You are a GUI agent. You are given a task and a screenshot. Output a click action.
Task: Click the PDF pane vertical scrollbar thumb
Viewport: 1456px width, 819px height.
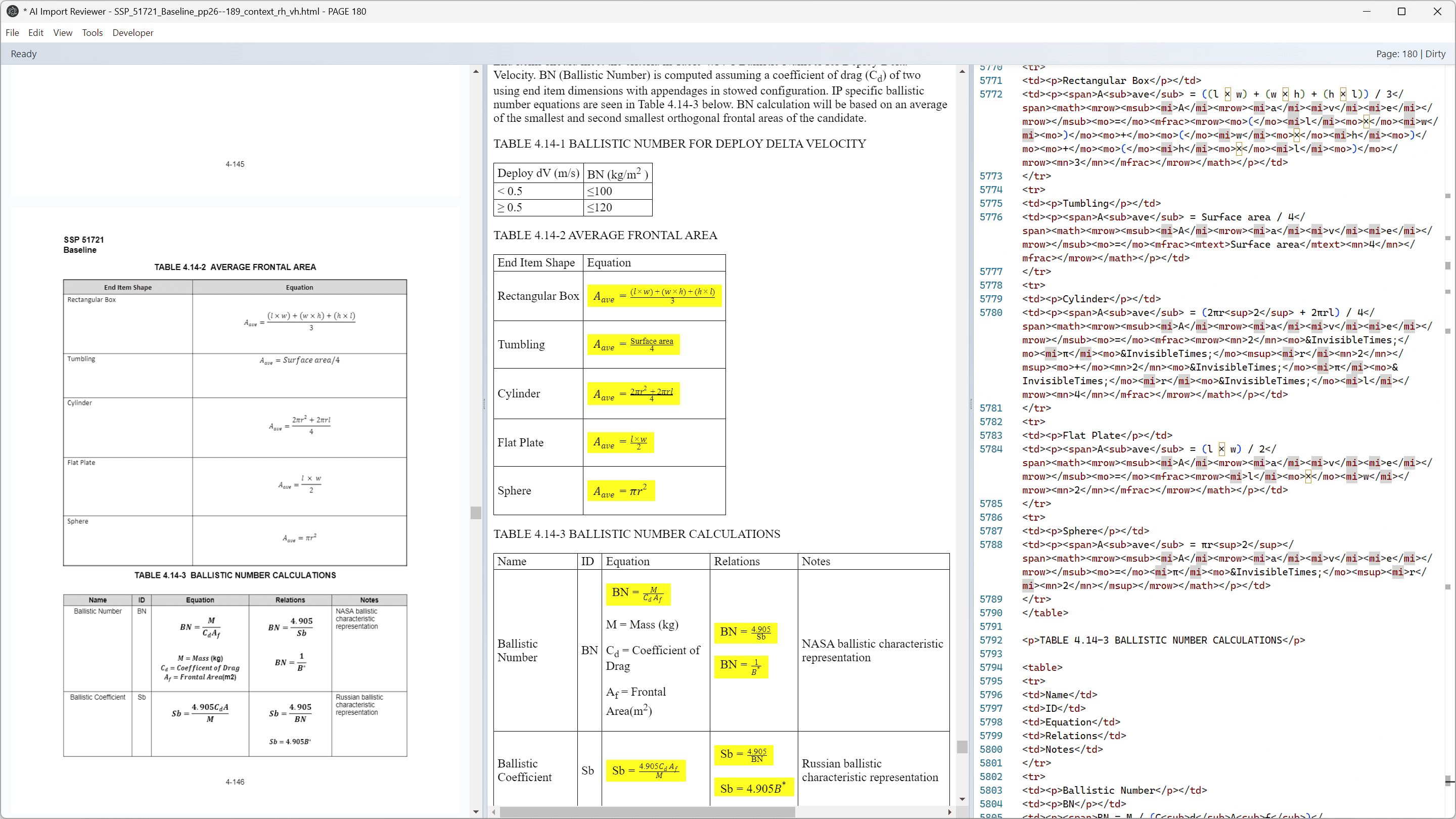[x=476, y=513]
